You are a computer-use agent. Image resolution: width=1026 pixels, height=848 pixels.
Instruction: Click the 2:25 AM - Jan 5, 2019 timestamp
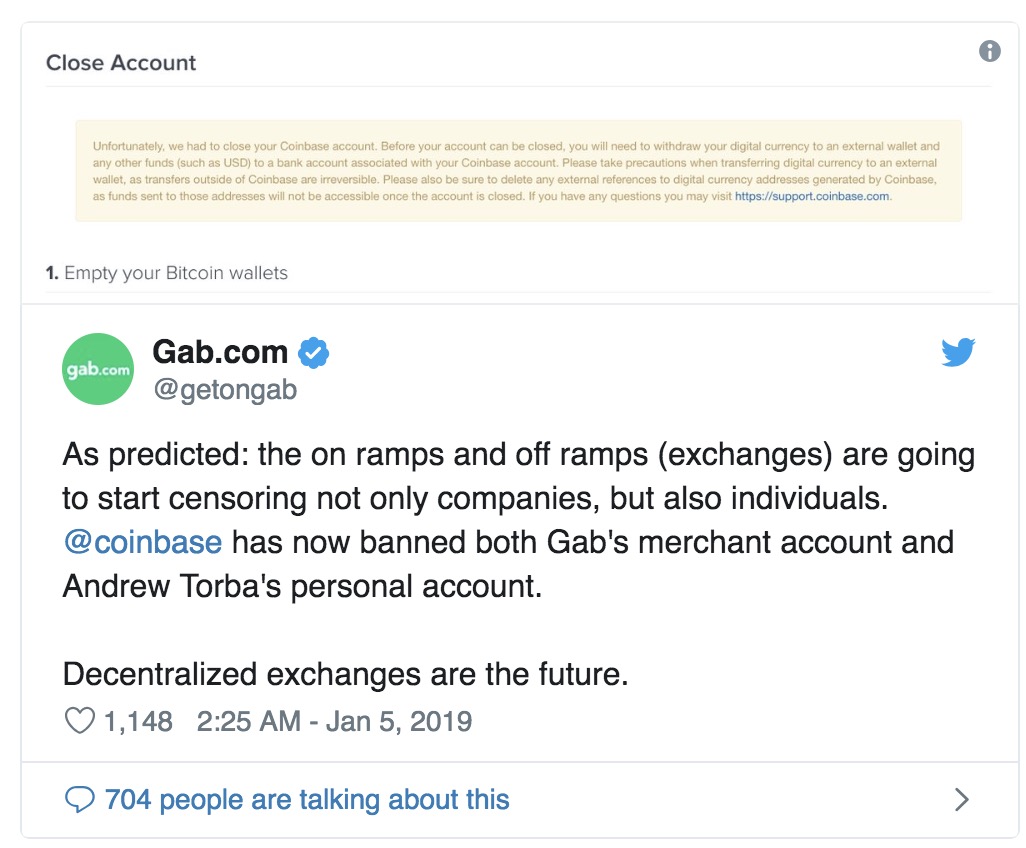click(x=334, y=721)
